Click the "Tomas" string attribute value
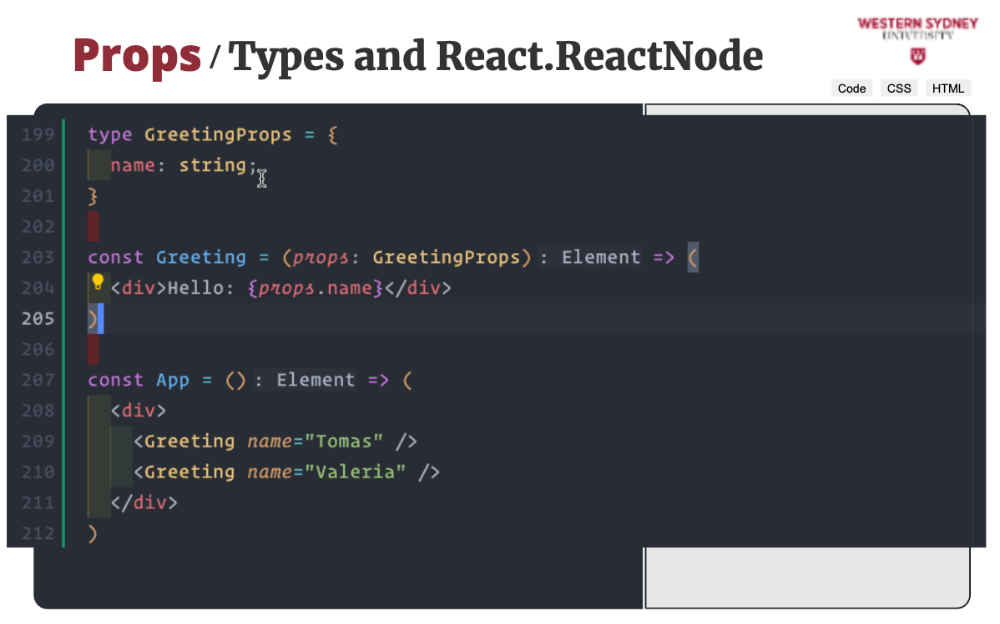 pos(345,441)
